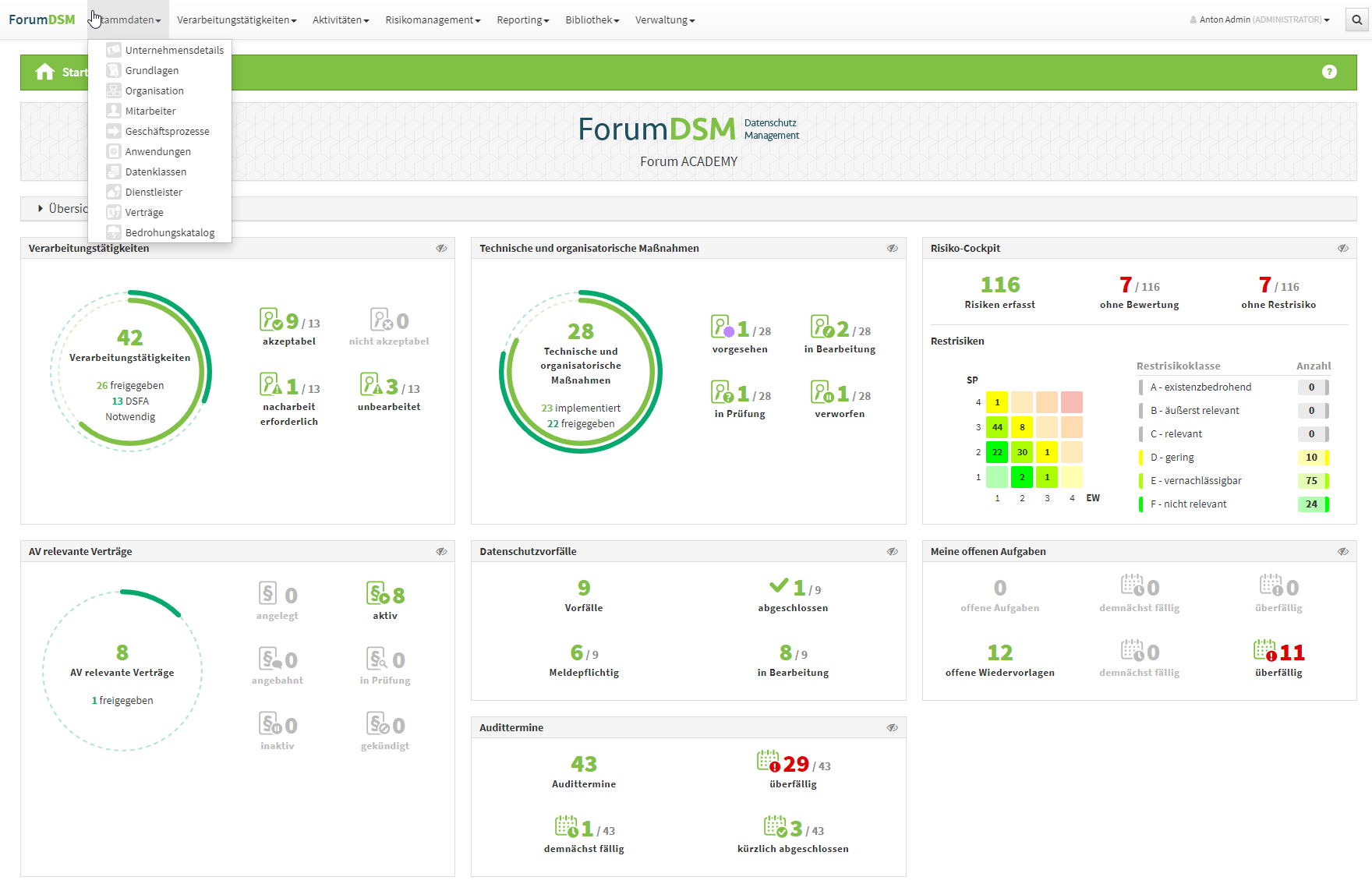Open the Risikomanagement dropdown menu
The width and height of the screenshot is (1372, 884).
click(x=433, y=20)
